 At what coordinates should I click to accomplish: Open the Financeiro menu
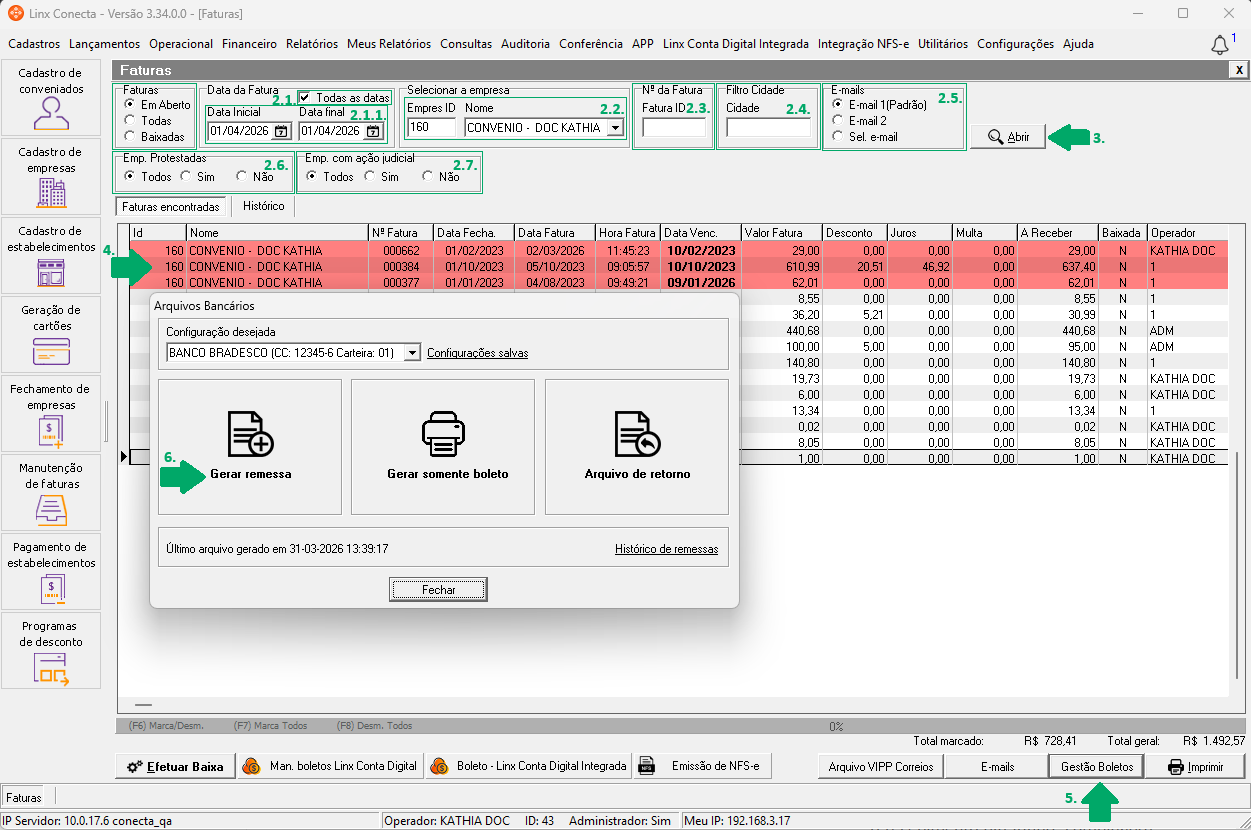[x=249, y=44]
